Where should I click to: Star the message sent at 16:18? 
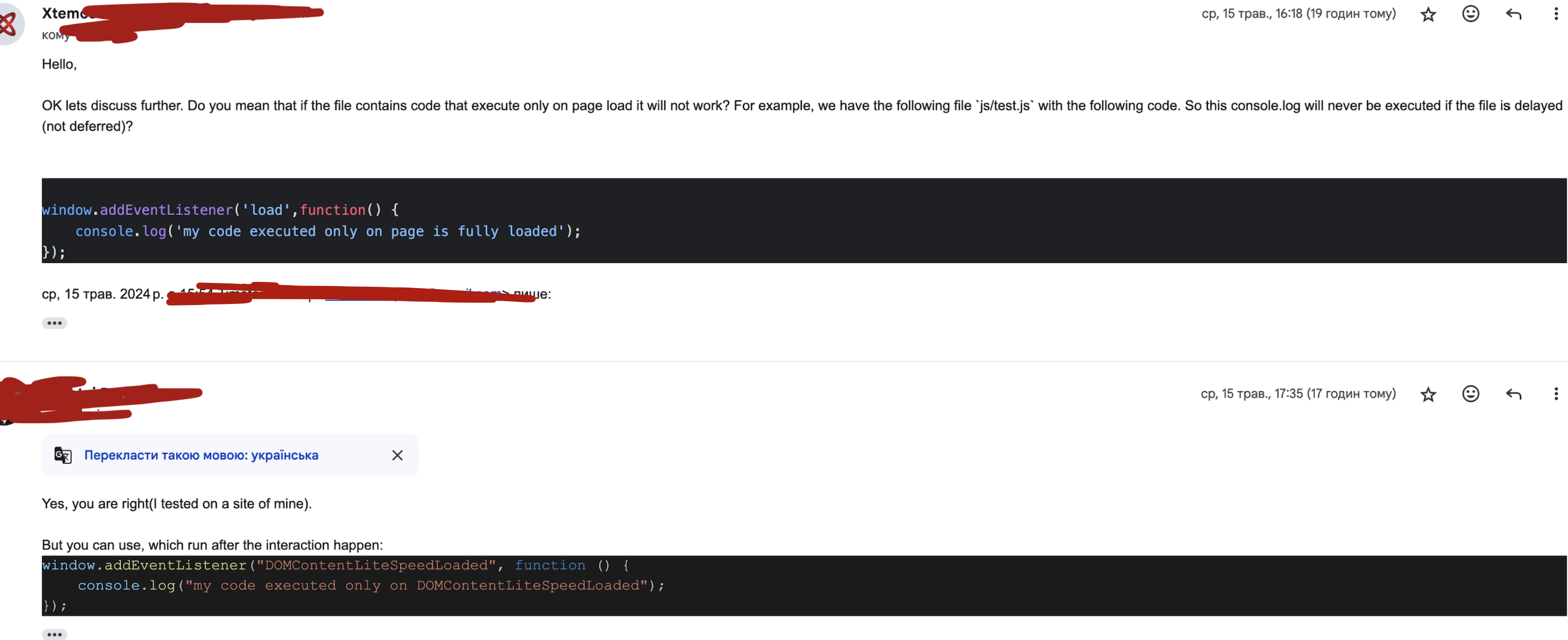1428,14
